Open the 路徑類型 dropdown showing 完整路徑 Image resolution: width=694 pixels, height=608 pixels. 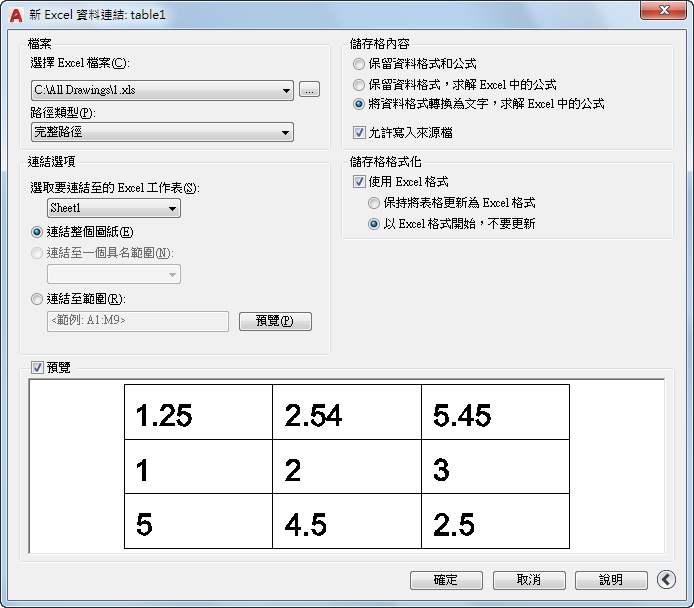coord(162,132)
